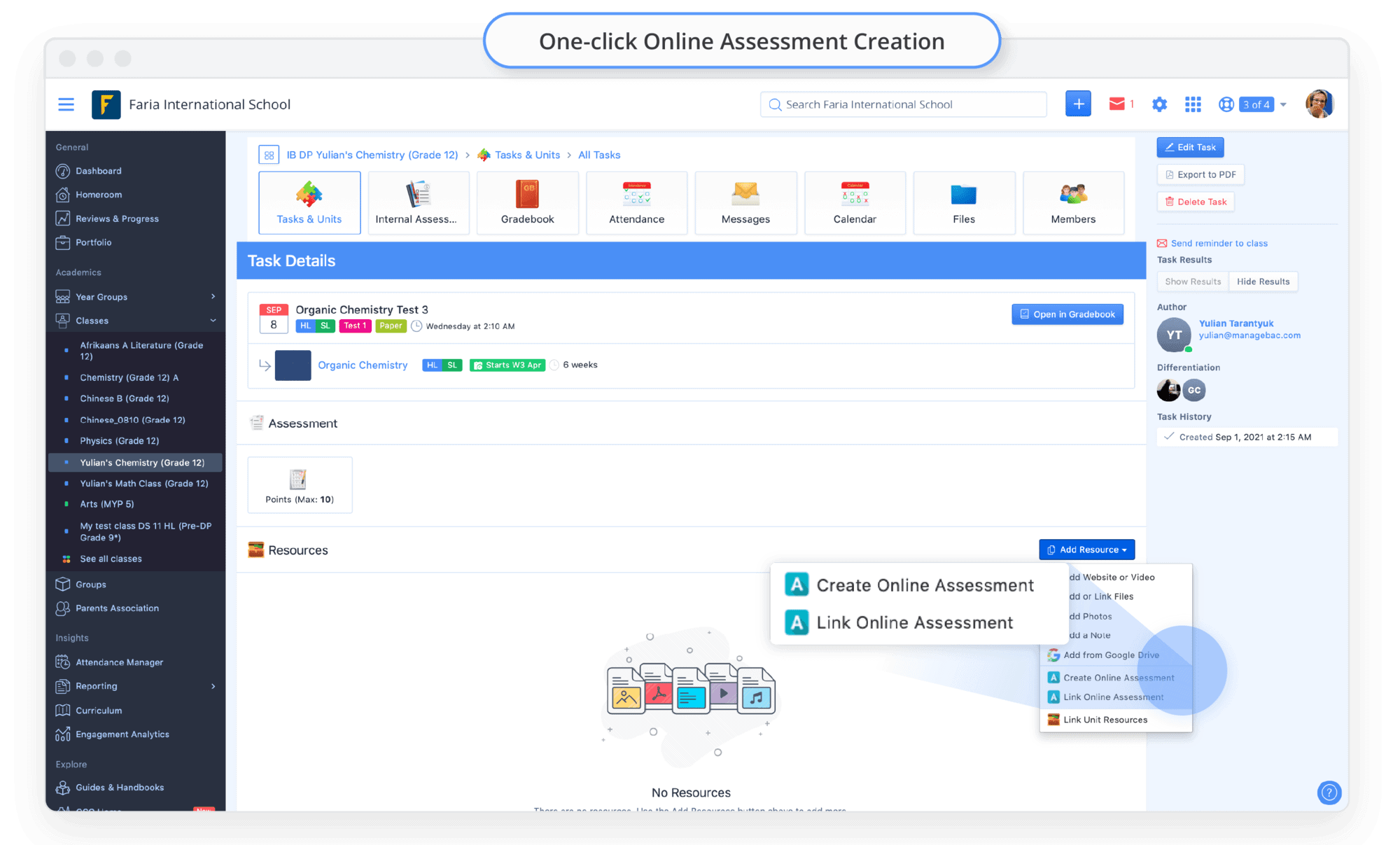Image resolution: width=1400 pixels, height=845 pixels.
Task: Select Physics (Grade 12) class
Action: coord(119,441)
